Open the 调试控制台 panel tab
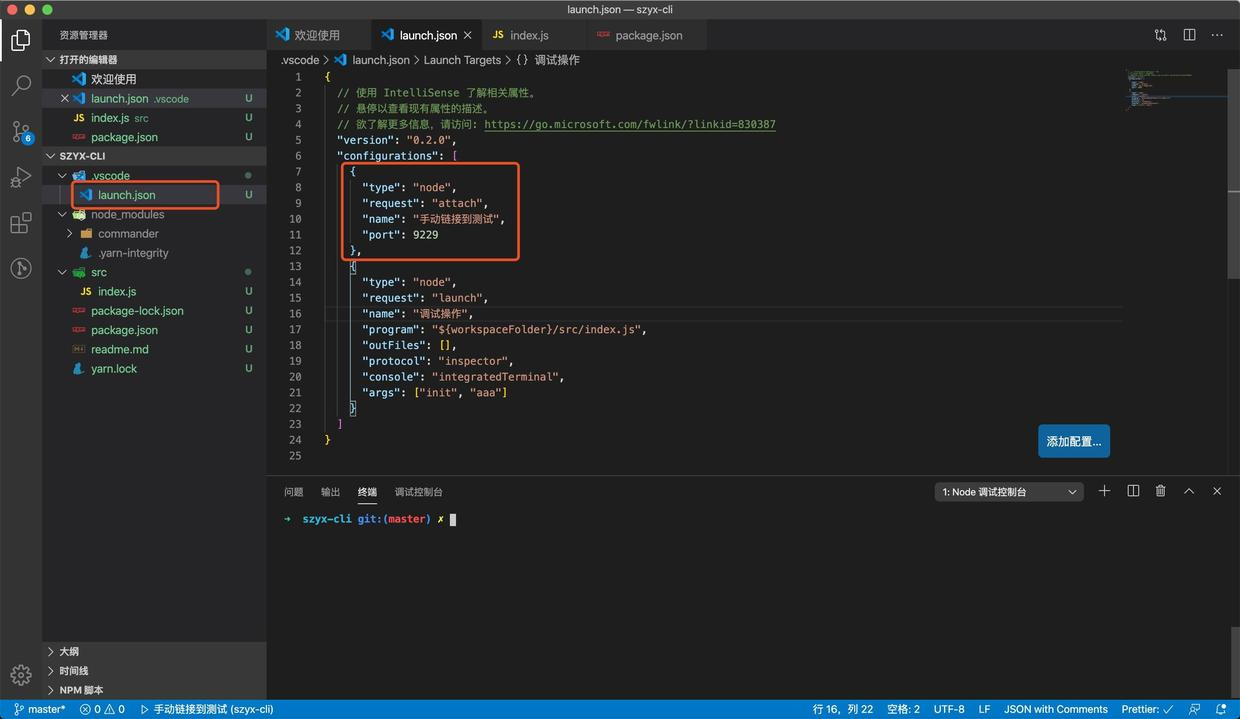 (418, 492)
